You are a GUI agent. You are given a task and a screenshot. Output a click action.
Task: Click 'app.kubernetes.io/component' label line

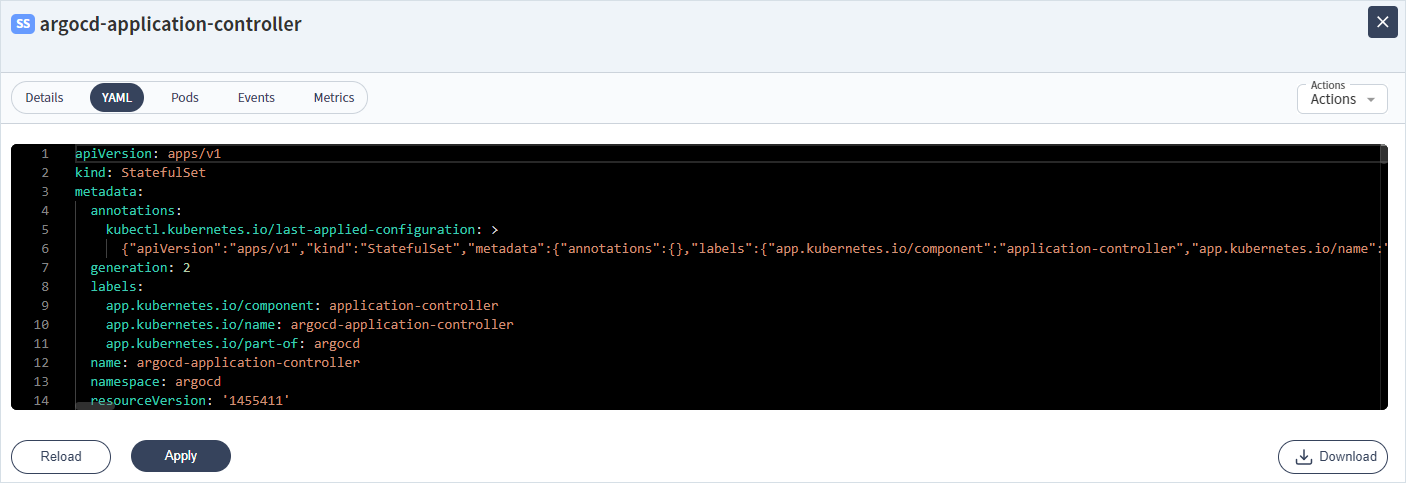pos(302,306)
